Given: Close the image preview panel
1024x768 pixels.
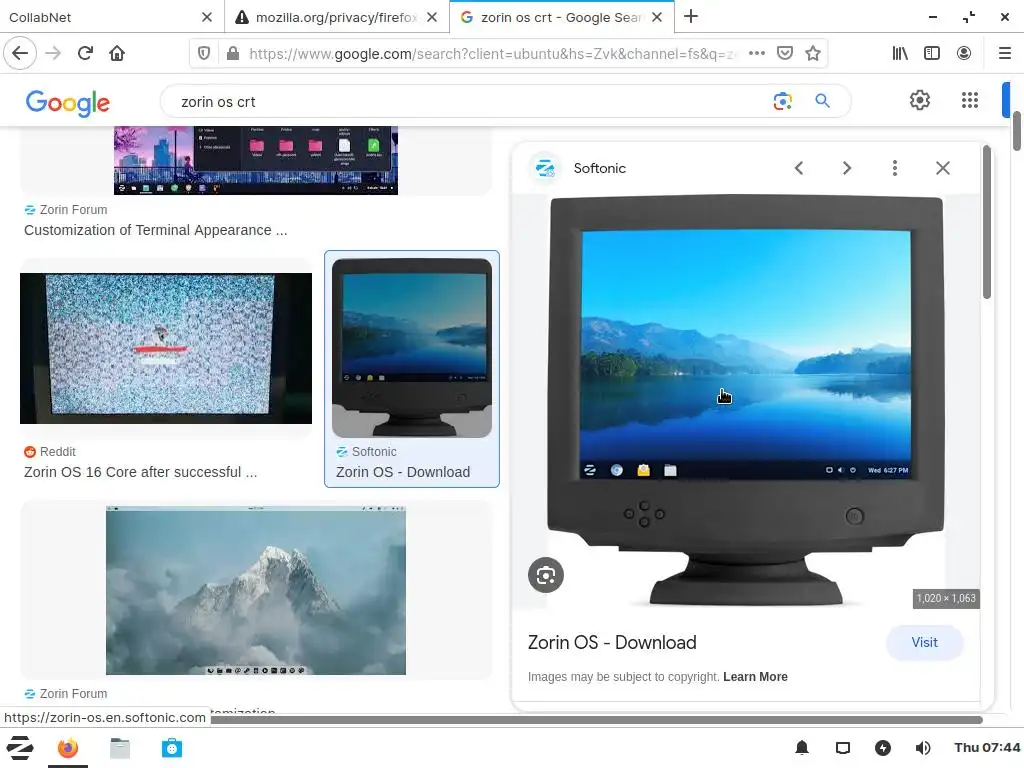Looking at the screenshot, I should [942, 168].
